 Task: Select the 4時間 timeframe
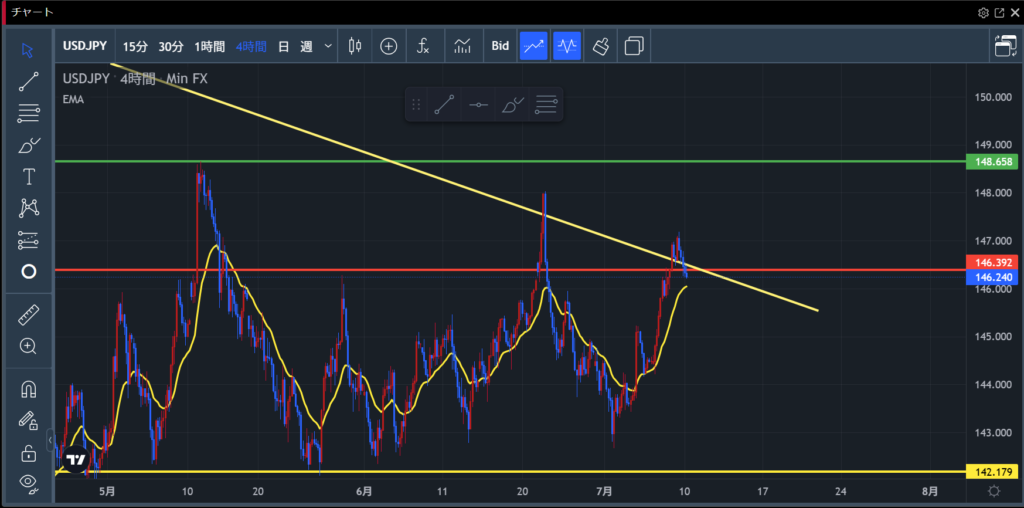pyautogui.click(x=251, y=46)
